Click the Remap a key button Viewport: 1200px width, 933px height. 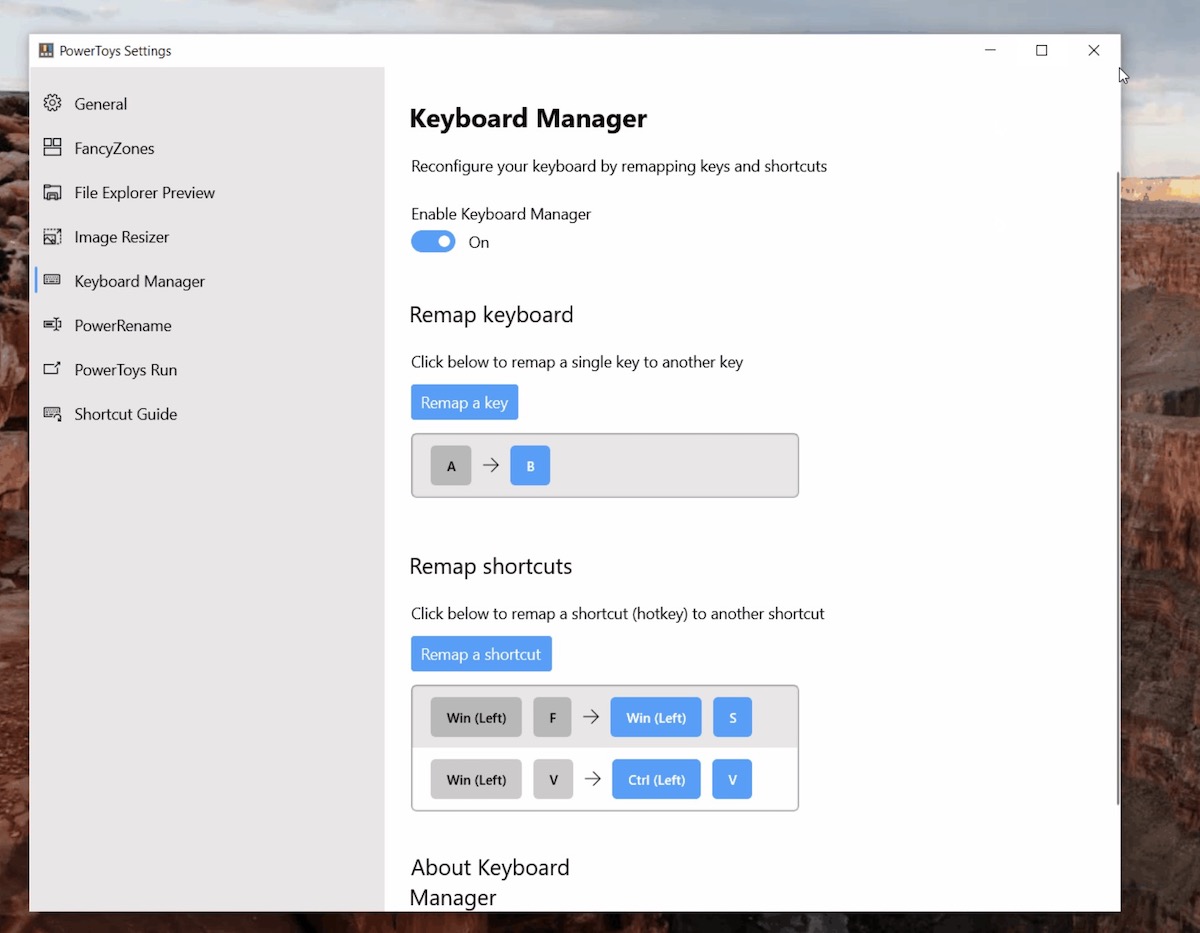tap(464, 402)
